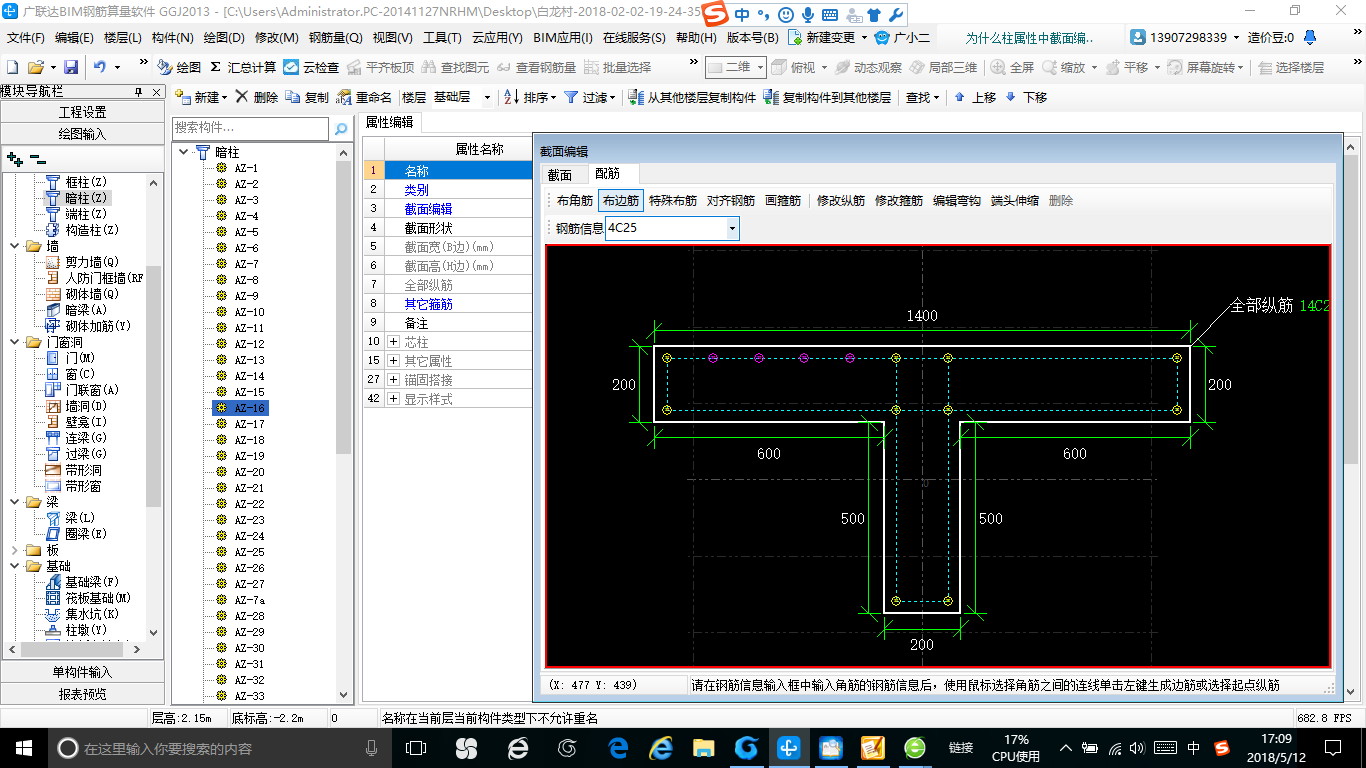This screenshot has height=768, width=1366.
Task: Close the 模块导航栏 panel
Action: [x=155, y=91]
